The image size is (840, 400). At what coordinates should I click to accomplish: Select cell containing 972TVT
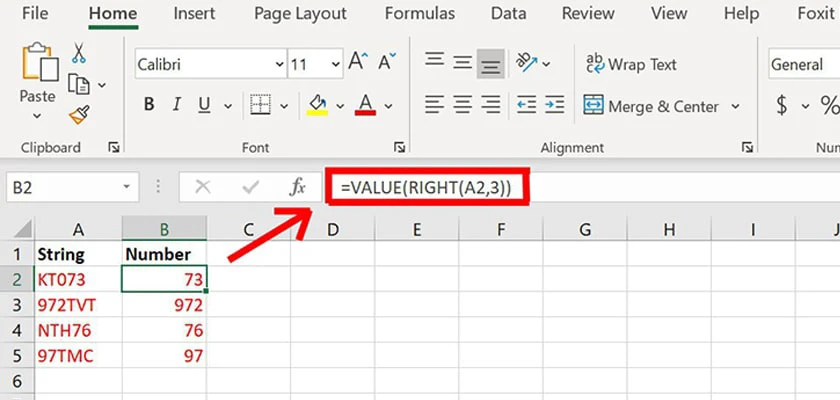78,305
